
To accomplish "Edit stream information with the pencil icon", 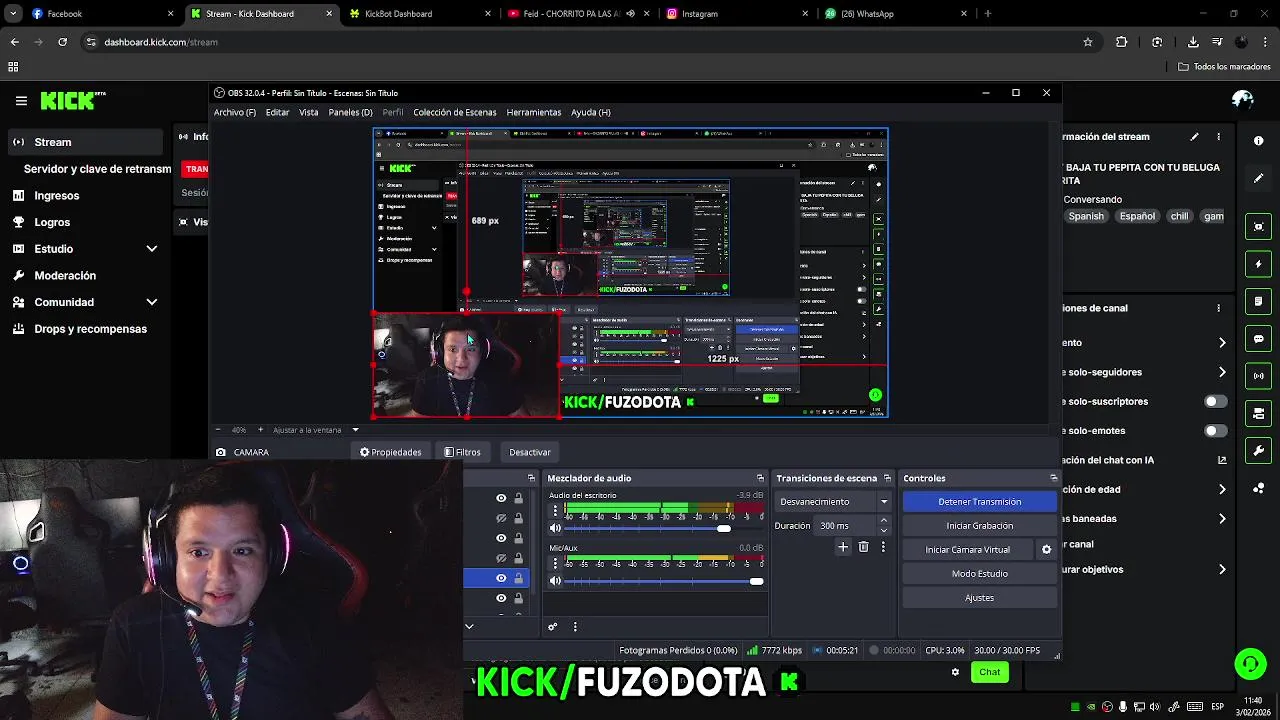I will [x=1194, y=137].
